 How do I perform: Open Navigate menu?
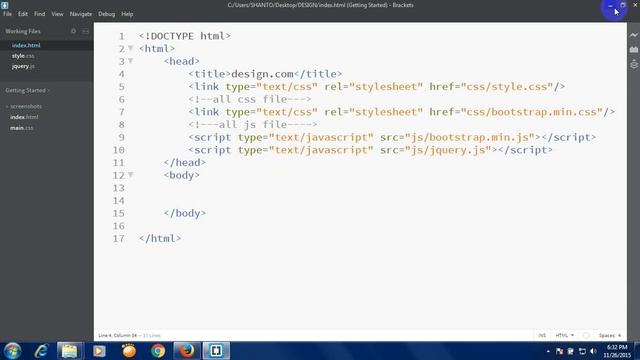coord(81,14)
